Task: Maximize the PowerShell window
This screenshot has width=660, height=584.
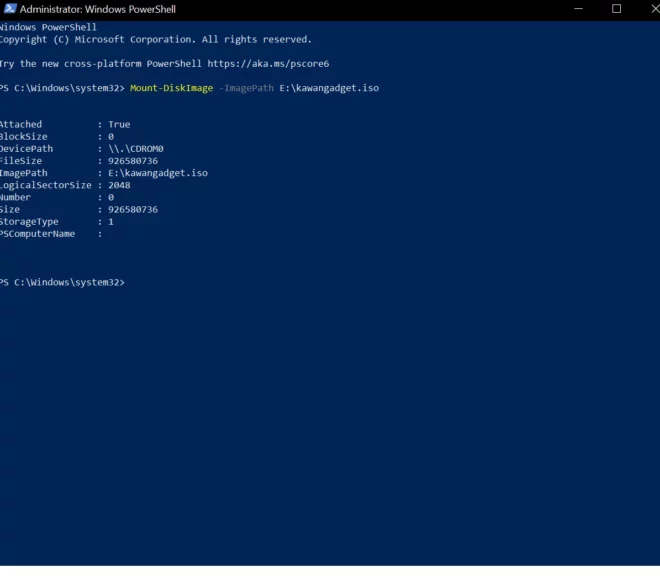Action: pos(616,9)
